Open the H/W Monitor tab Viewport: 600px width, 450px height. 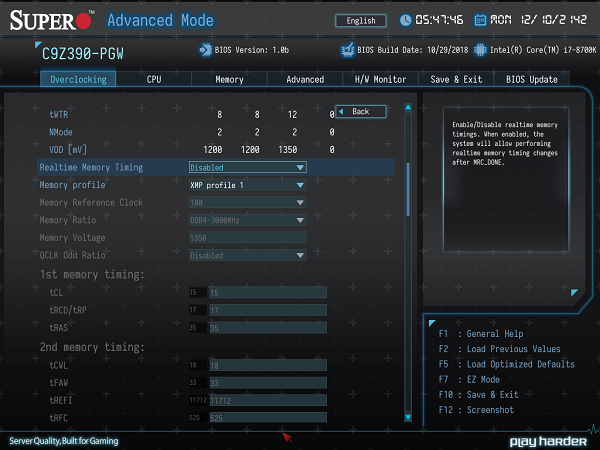pos(380,79)
